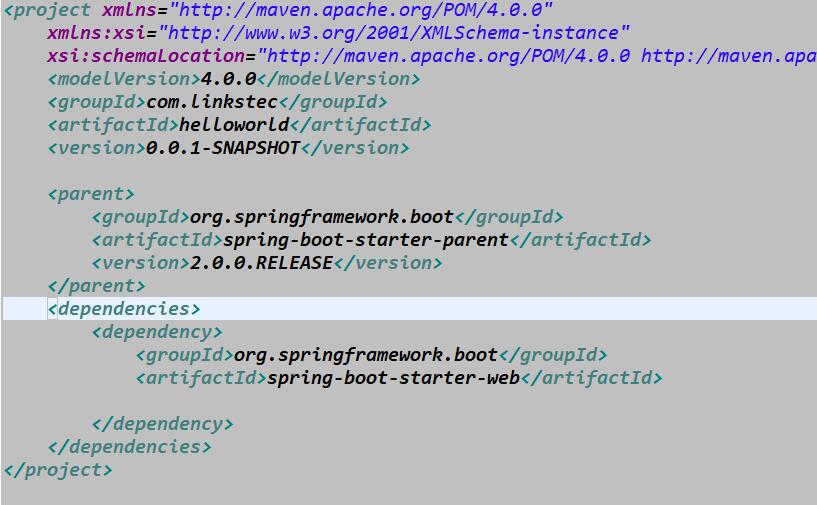Click the closing version tag after 2.0.0.RELEASE
817x505 pixels.
tap(388, 263)
